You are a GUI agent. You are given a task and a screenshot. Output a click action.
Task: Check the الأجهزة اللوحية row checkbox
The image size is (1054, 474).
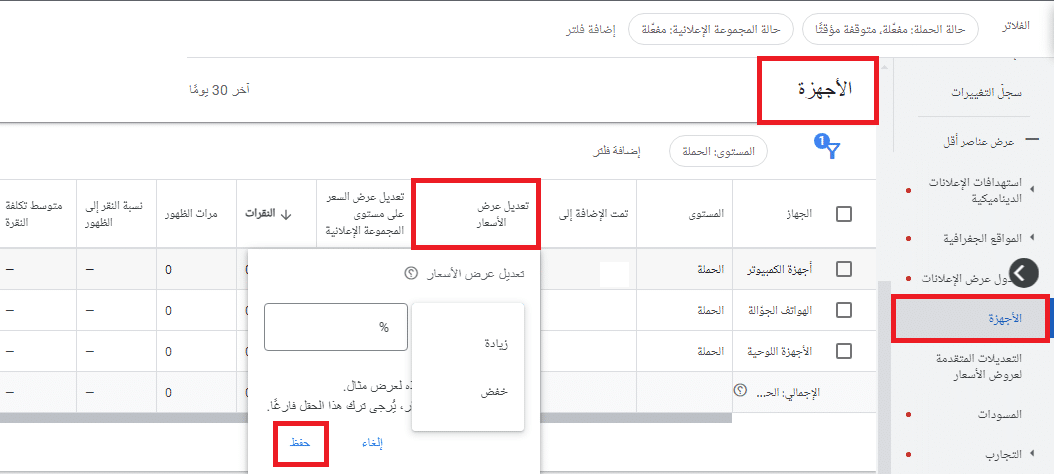pos(844,351)
